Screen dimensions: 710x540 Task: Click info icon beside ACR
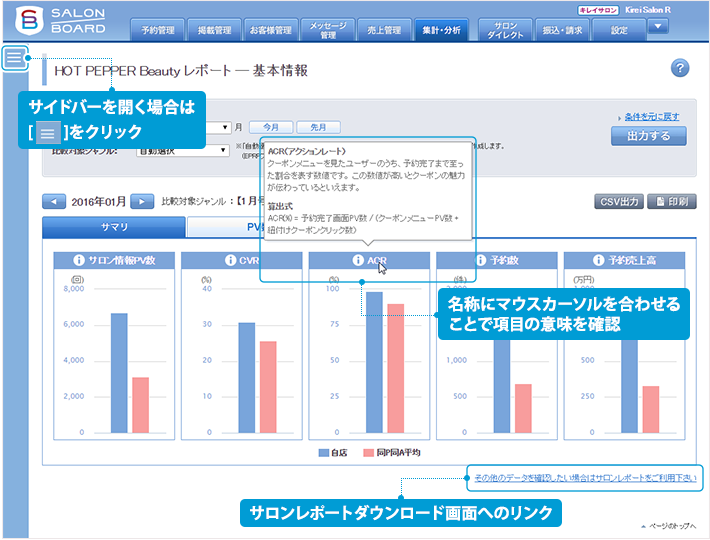point(357,260)
